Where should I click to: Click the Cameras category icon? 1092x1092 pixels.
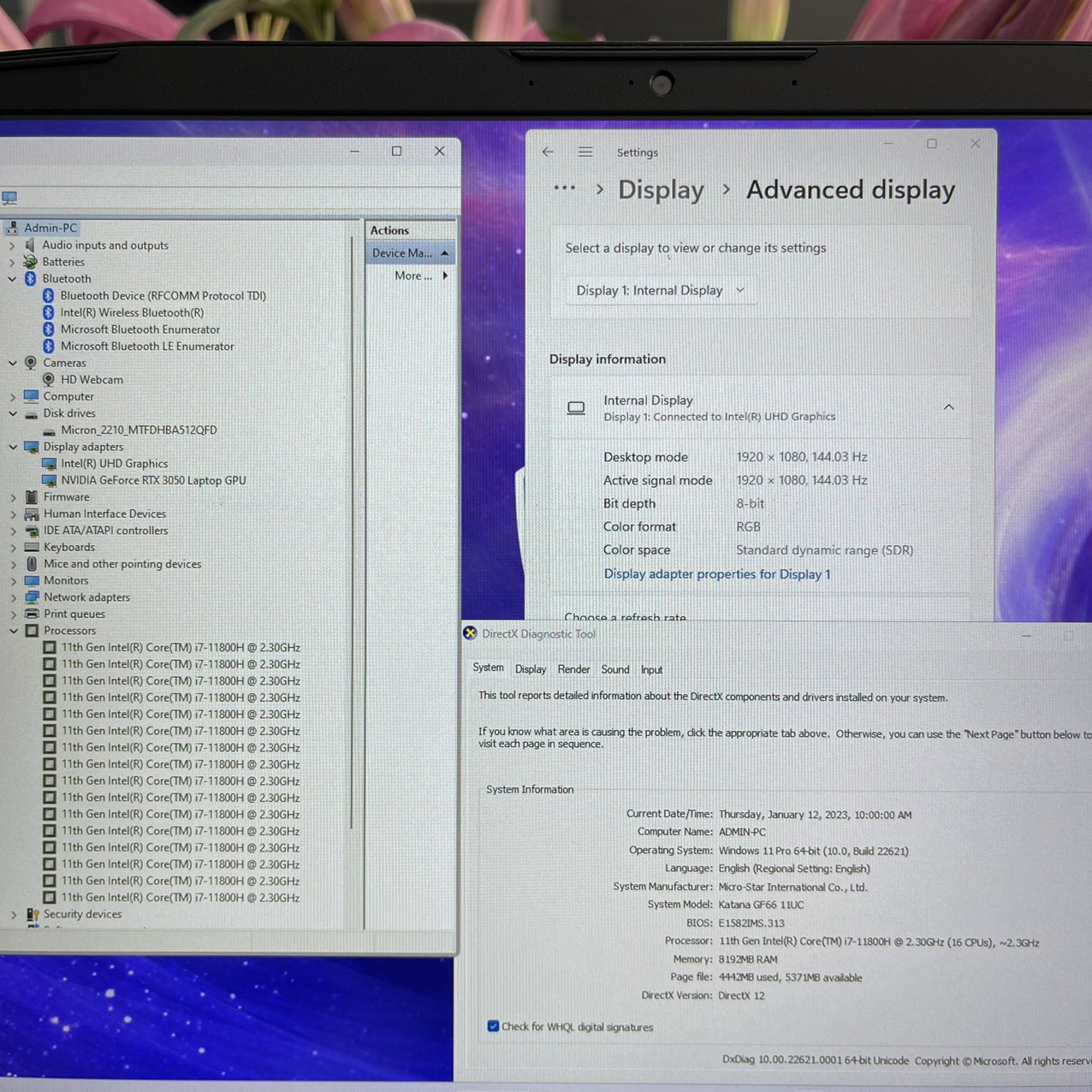click(31, 363)
